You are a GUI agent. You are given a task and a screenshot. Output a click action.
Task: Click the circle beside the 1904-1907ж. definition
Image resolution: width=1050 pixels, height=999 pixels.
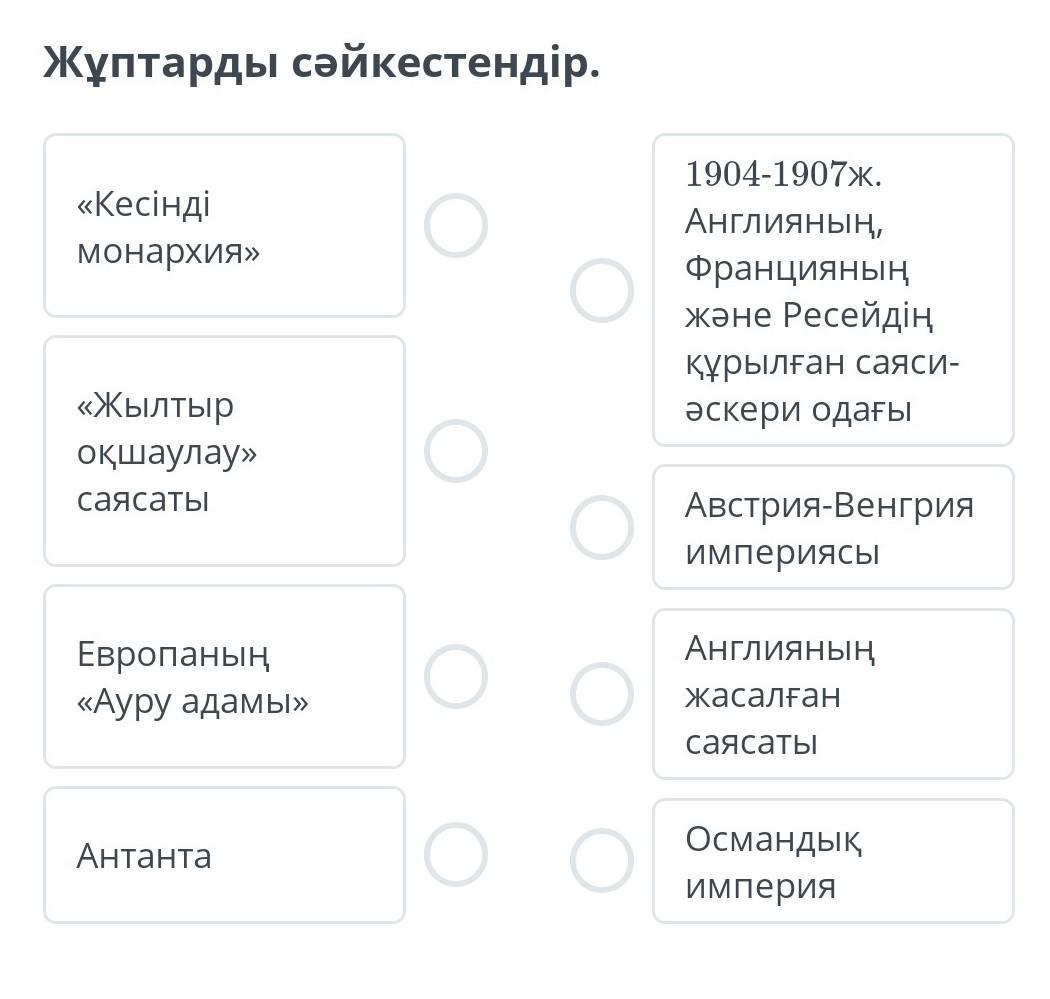click(x=601, y=290)
